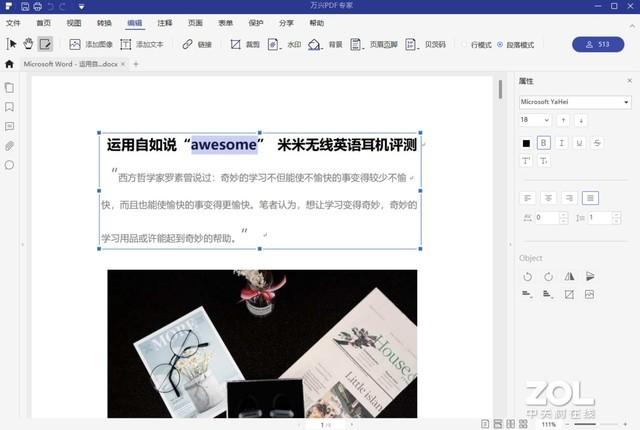Viewport: 640px width, 430px height.
Task: Align text right
Action: (569, 198)
